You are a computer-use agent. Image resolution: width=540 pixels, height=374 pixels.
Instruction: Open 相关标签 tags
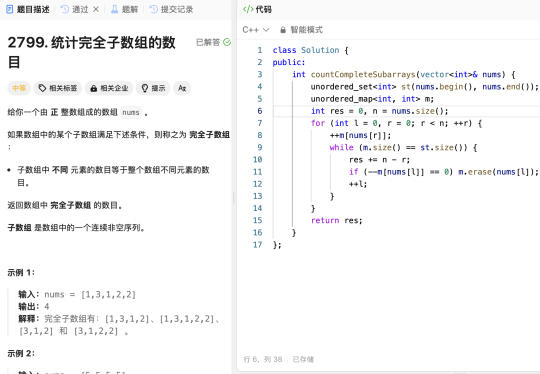point(58,88)
